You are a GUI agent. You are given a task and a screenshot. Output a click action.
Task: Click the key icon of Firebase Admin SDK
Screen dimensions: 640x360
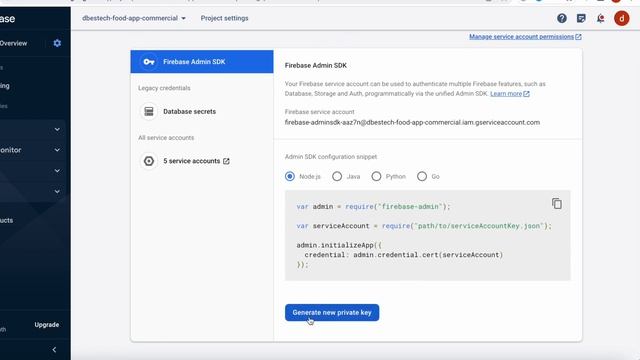click(149, 62)
